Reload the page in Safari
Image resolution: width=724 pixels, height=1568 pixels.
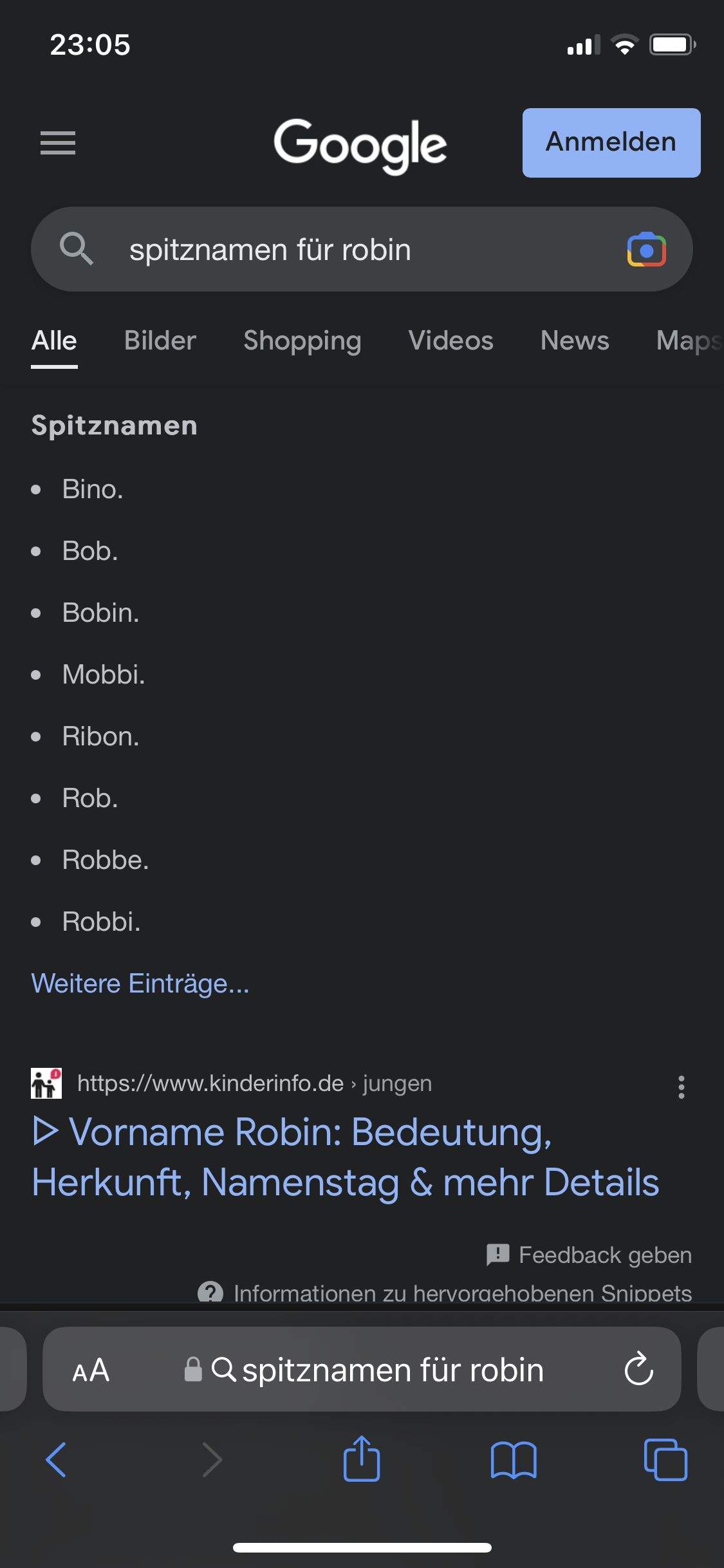[638, 1369]
